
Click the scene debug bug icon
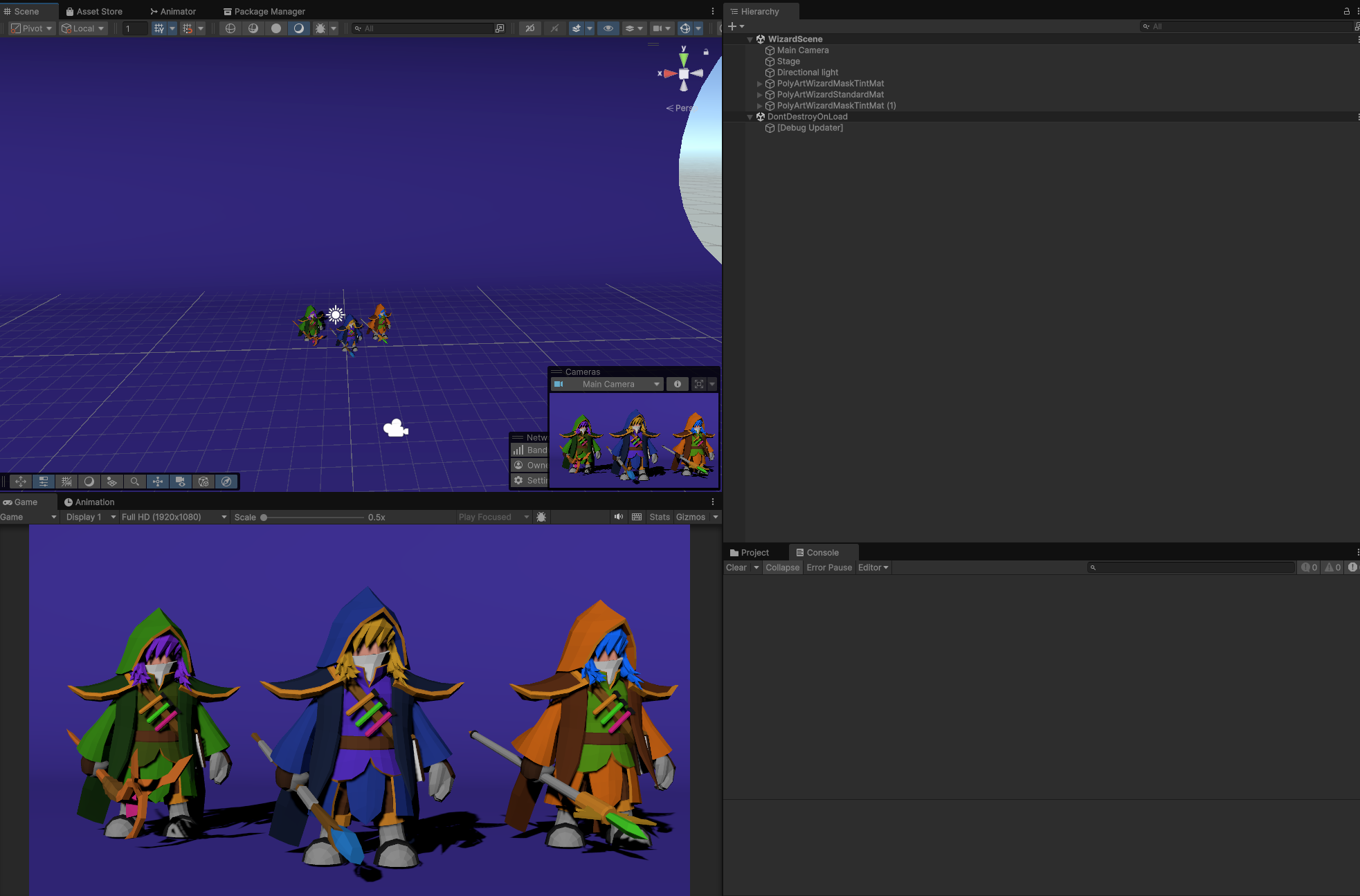(x=320, y=28)
